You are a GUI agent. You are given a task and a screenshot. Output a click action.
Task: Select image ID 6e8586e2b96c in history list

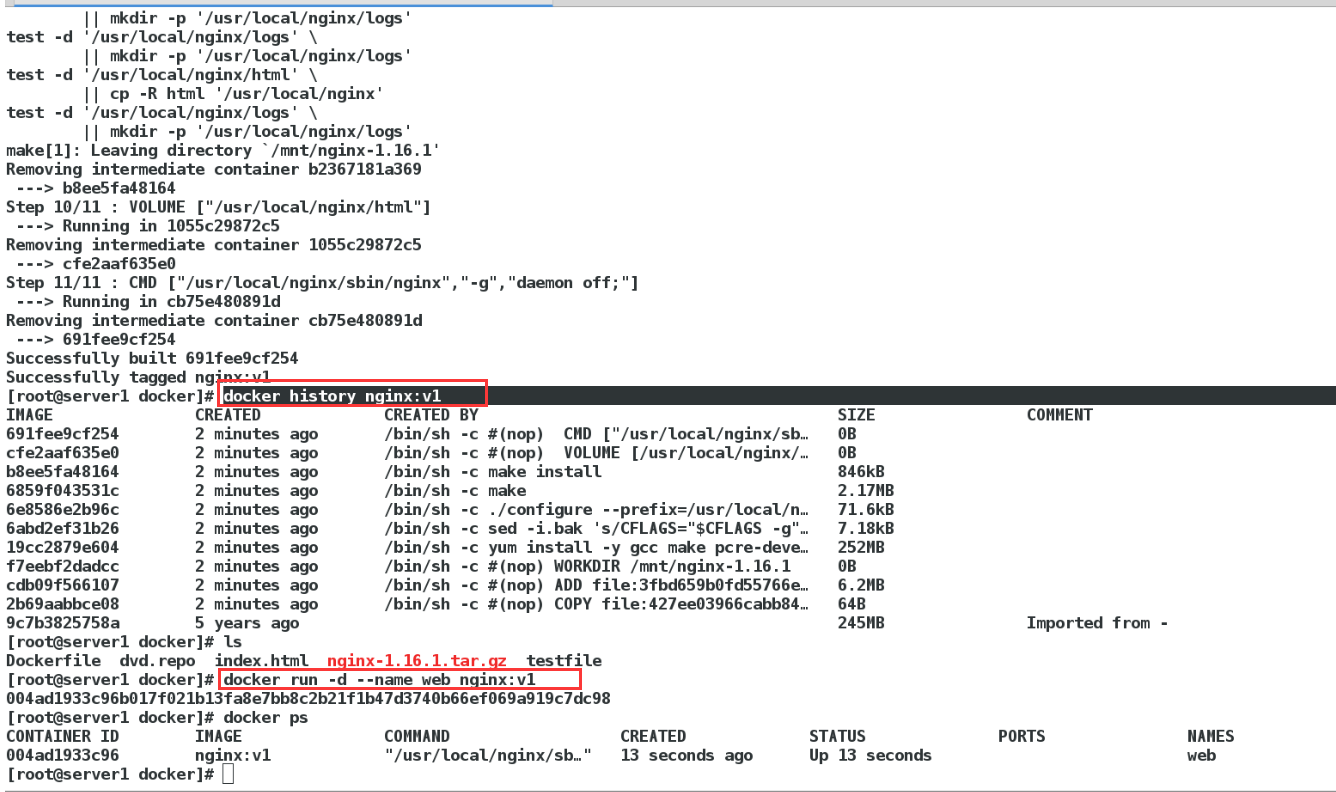(x=62, y=510)
